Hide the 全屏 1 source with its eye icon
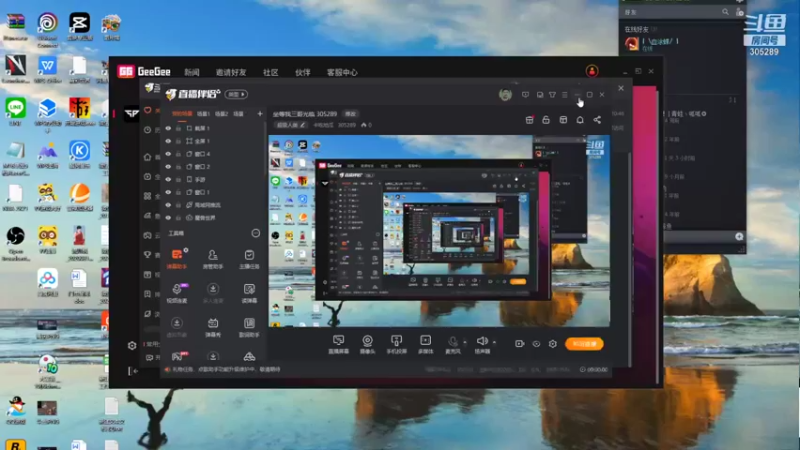 (x=168, y=141)
